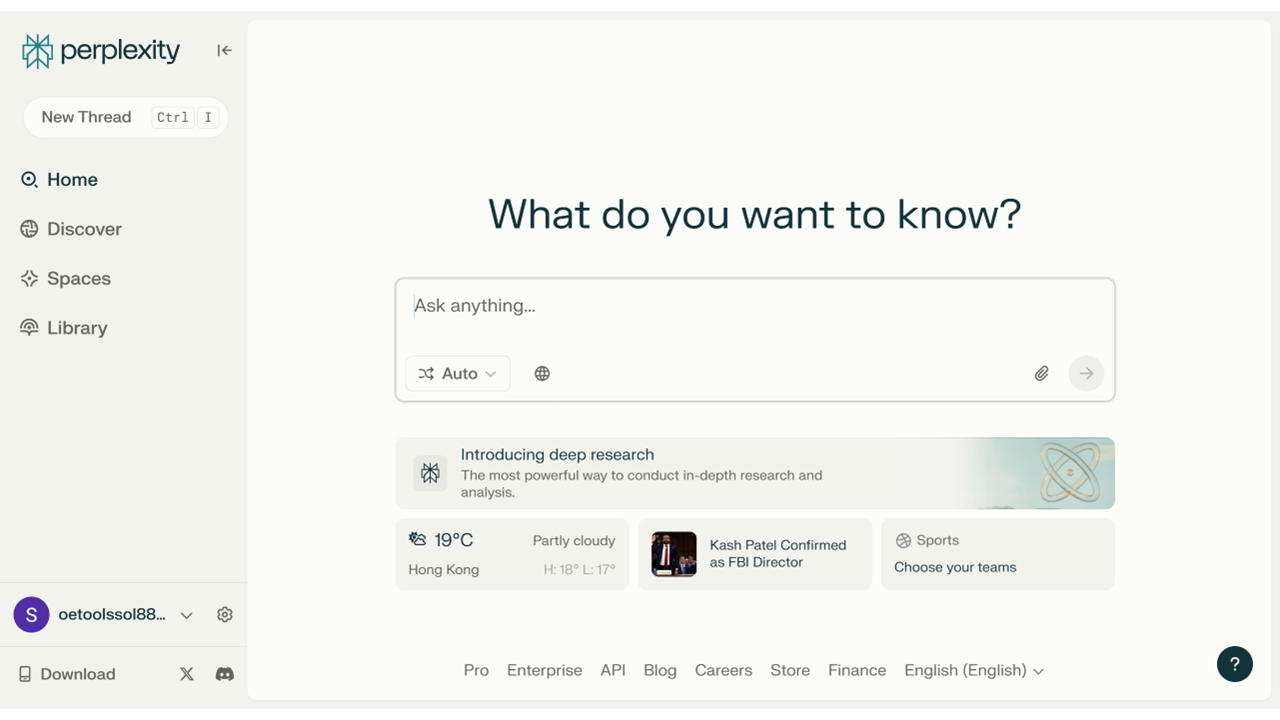Submit query with the arrow button
The height and width of the screenshot is (720, 1280).
pos(1086,373)
